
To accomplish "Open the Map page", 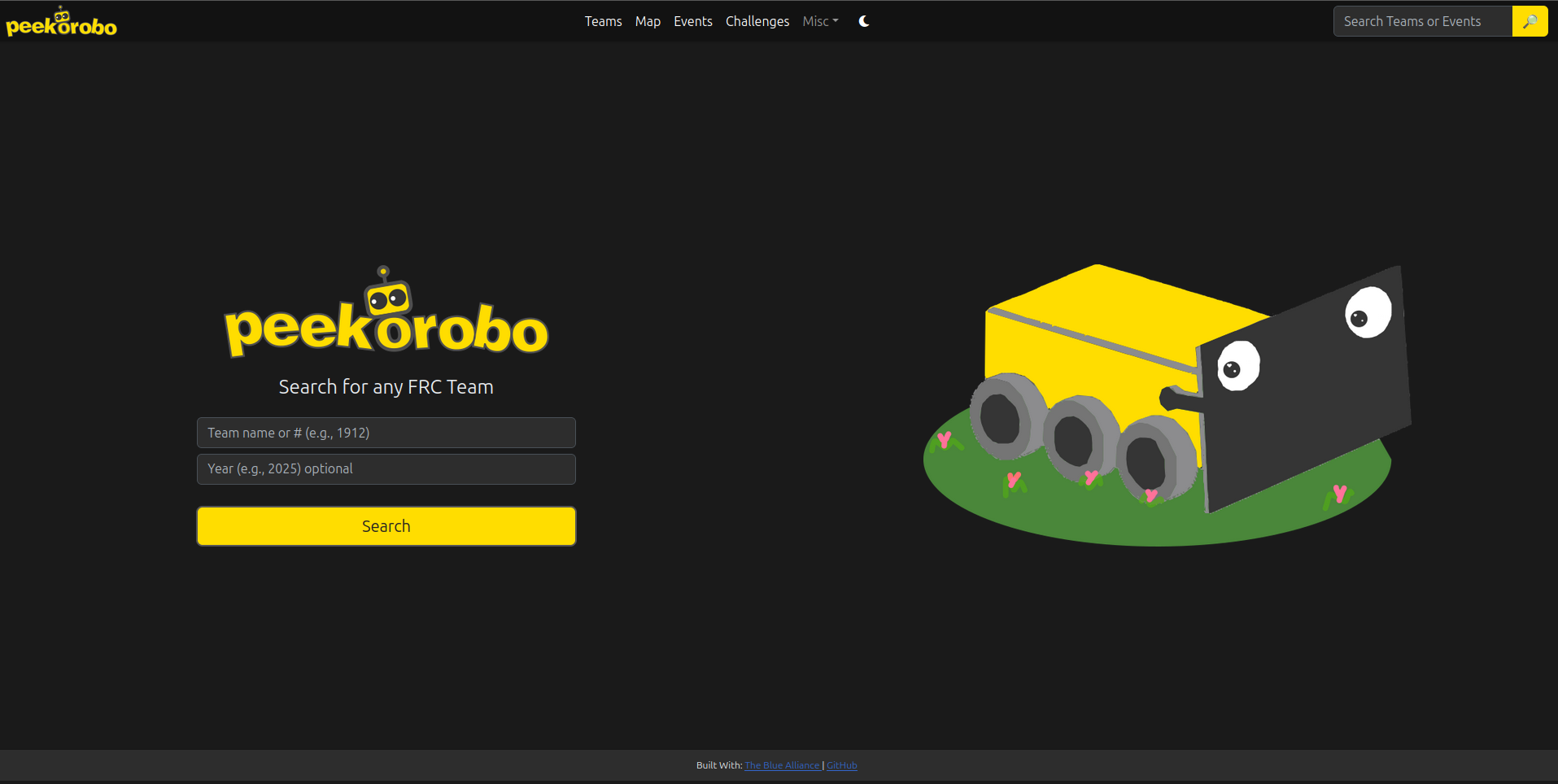I will click(648, 21).
